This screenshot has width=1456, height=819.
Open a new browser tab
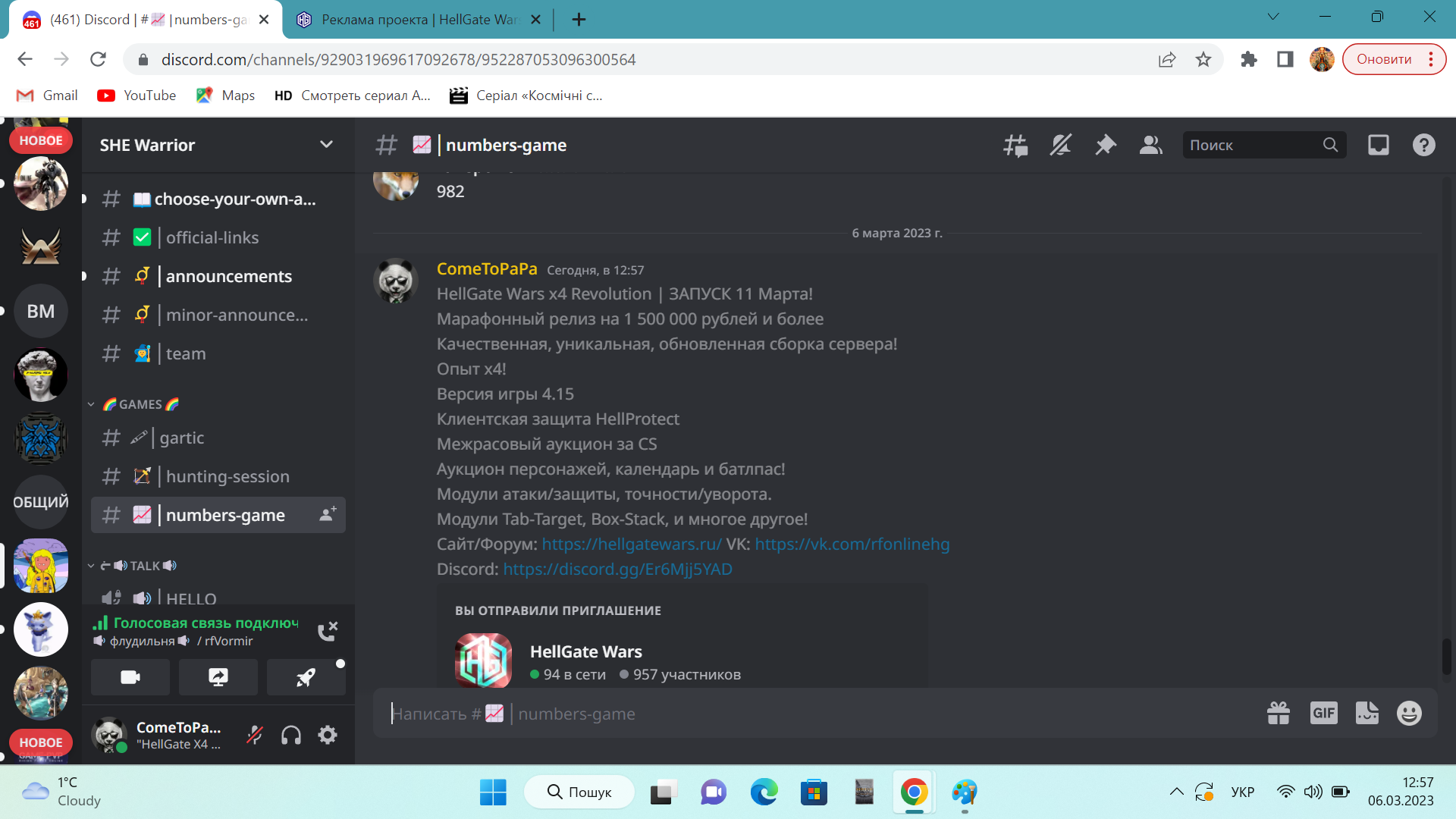[579, 20]
